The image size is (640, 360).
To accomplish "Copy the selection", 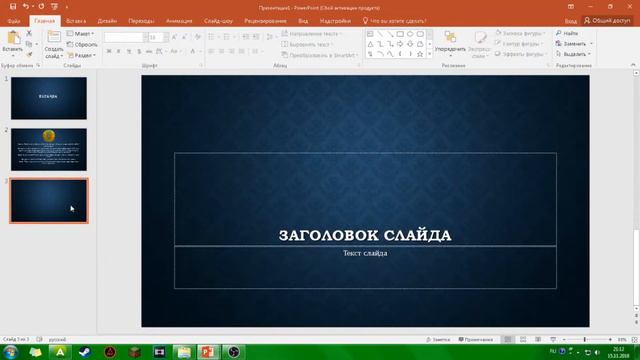I will coord(29,44).
